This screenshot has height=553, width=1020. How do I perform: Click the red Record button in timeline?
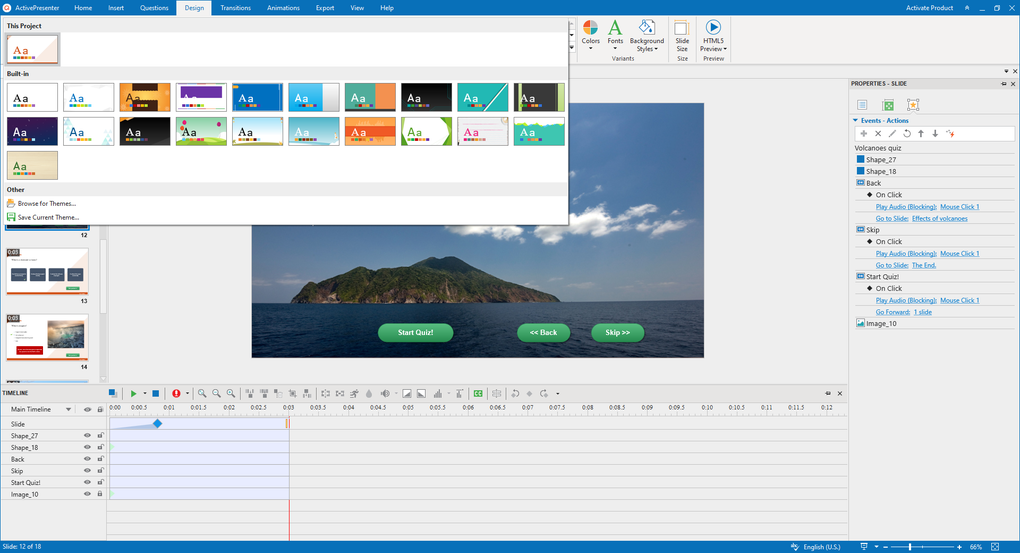tap(176, 394)
